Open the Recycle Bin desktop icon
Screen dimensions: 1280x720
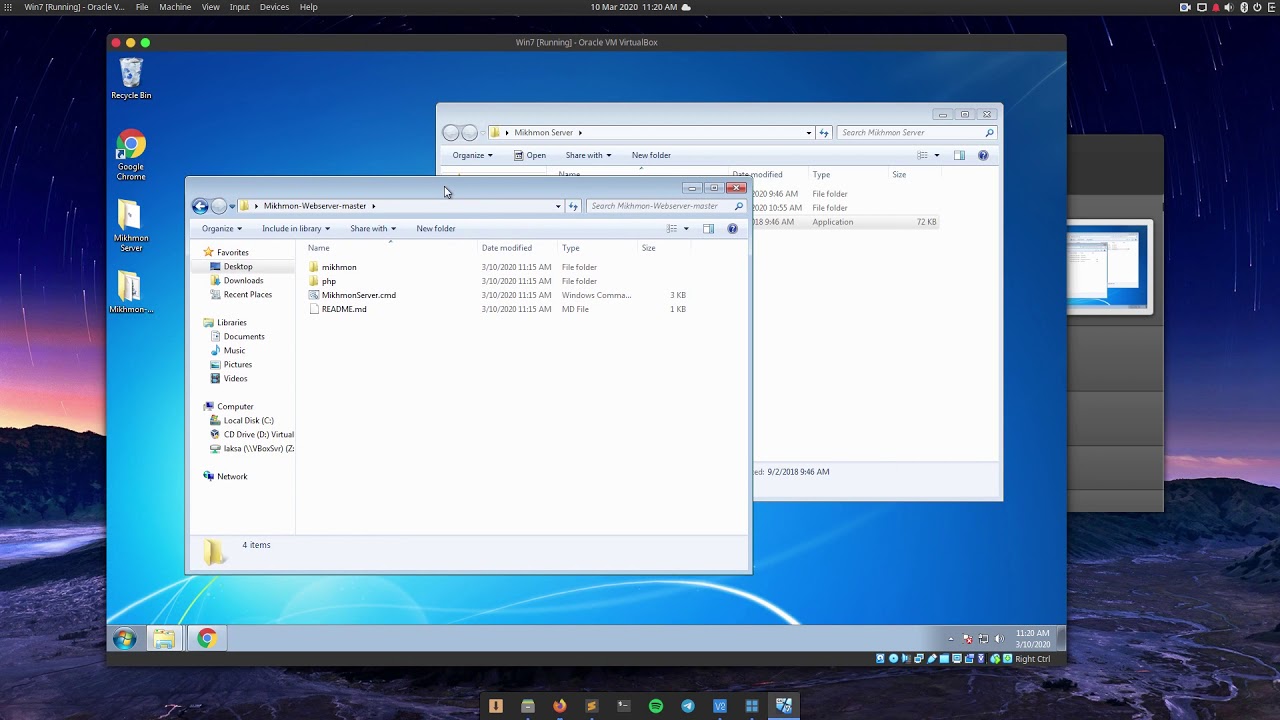131,79
